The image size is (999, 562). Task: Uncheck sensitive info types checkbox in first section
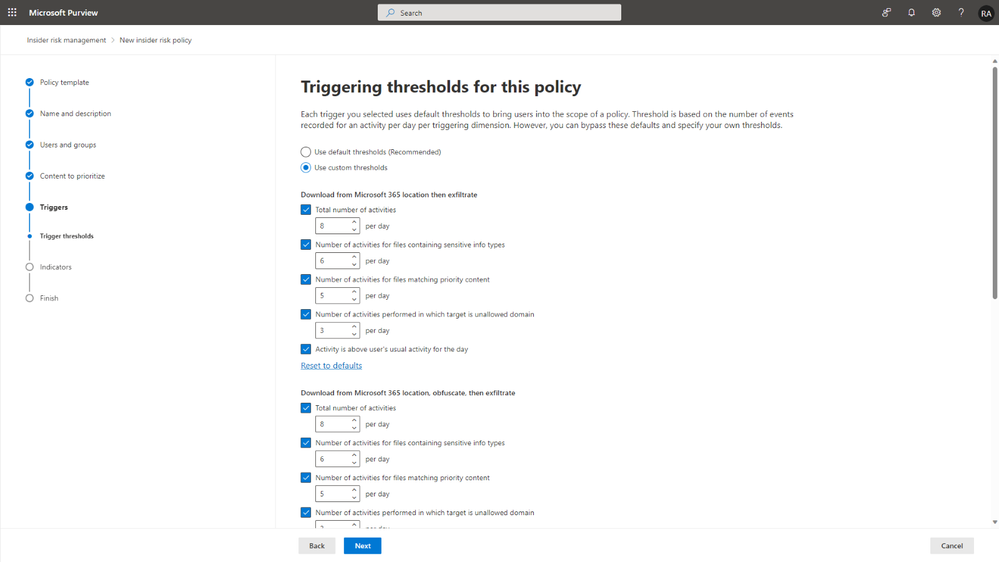click(x=306, y=245)
